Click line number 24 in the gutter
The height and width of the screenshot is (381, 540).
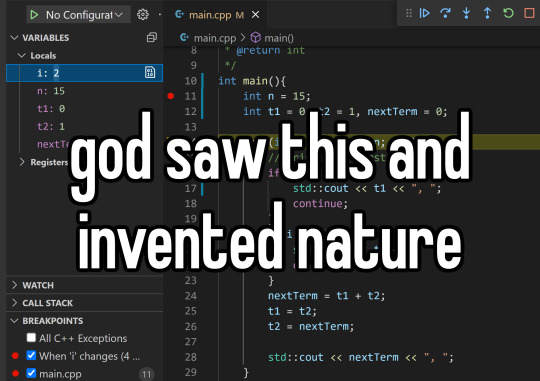tap(191, 296)
